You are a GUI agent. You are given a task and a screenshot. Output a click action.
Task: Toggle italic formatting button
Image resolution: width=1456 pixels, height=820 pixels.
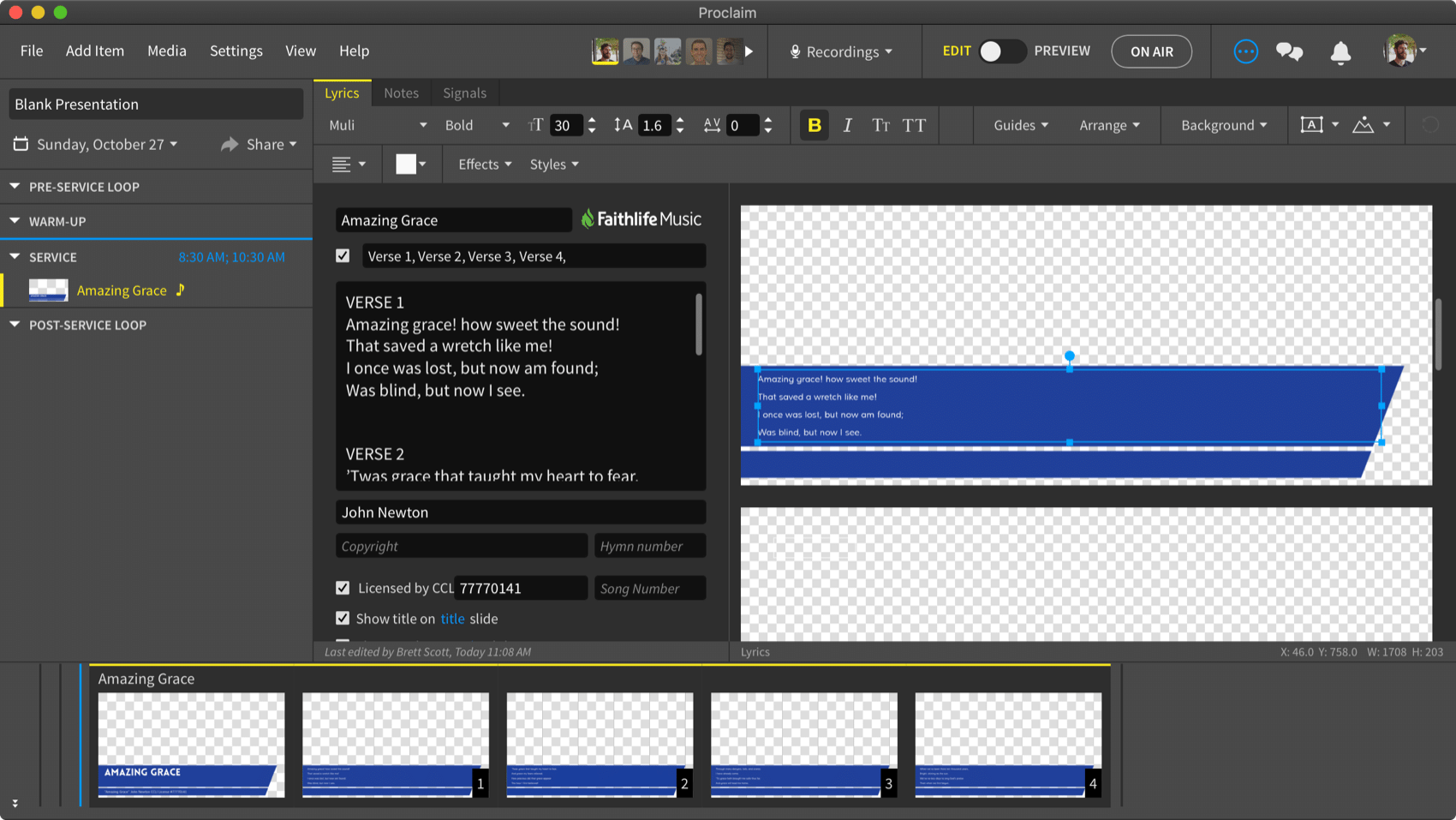(847, 125)
